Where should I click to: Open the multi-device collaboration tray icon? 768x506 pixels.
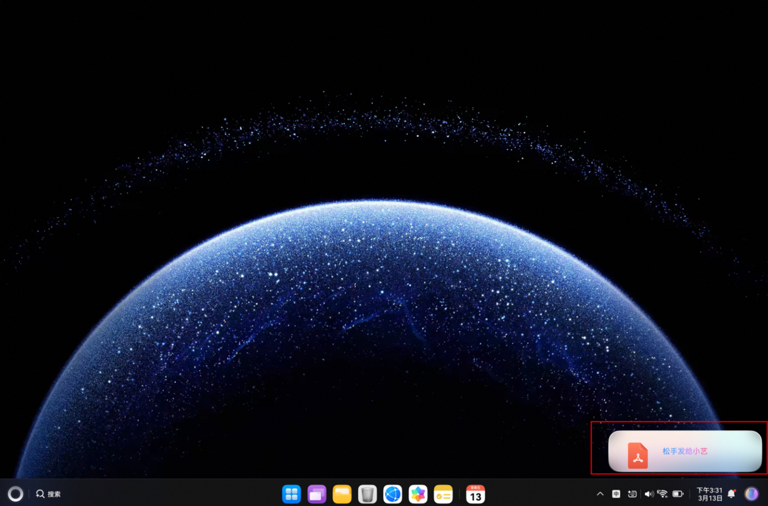coord(632,494)
